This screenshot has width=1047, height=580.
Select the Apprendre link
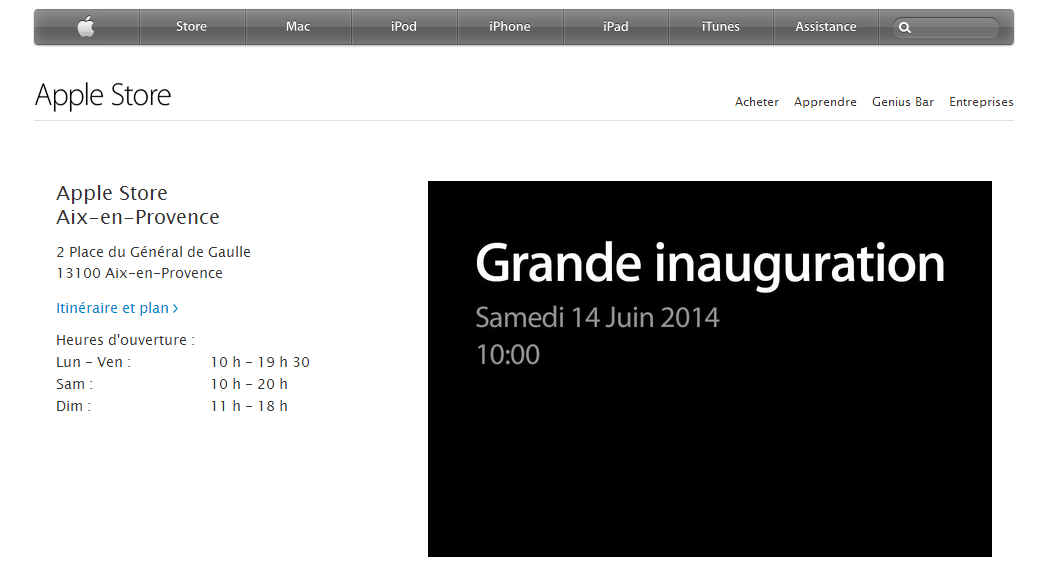coord(825,102)
